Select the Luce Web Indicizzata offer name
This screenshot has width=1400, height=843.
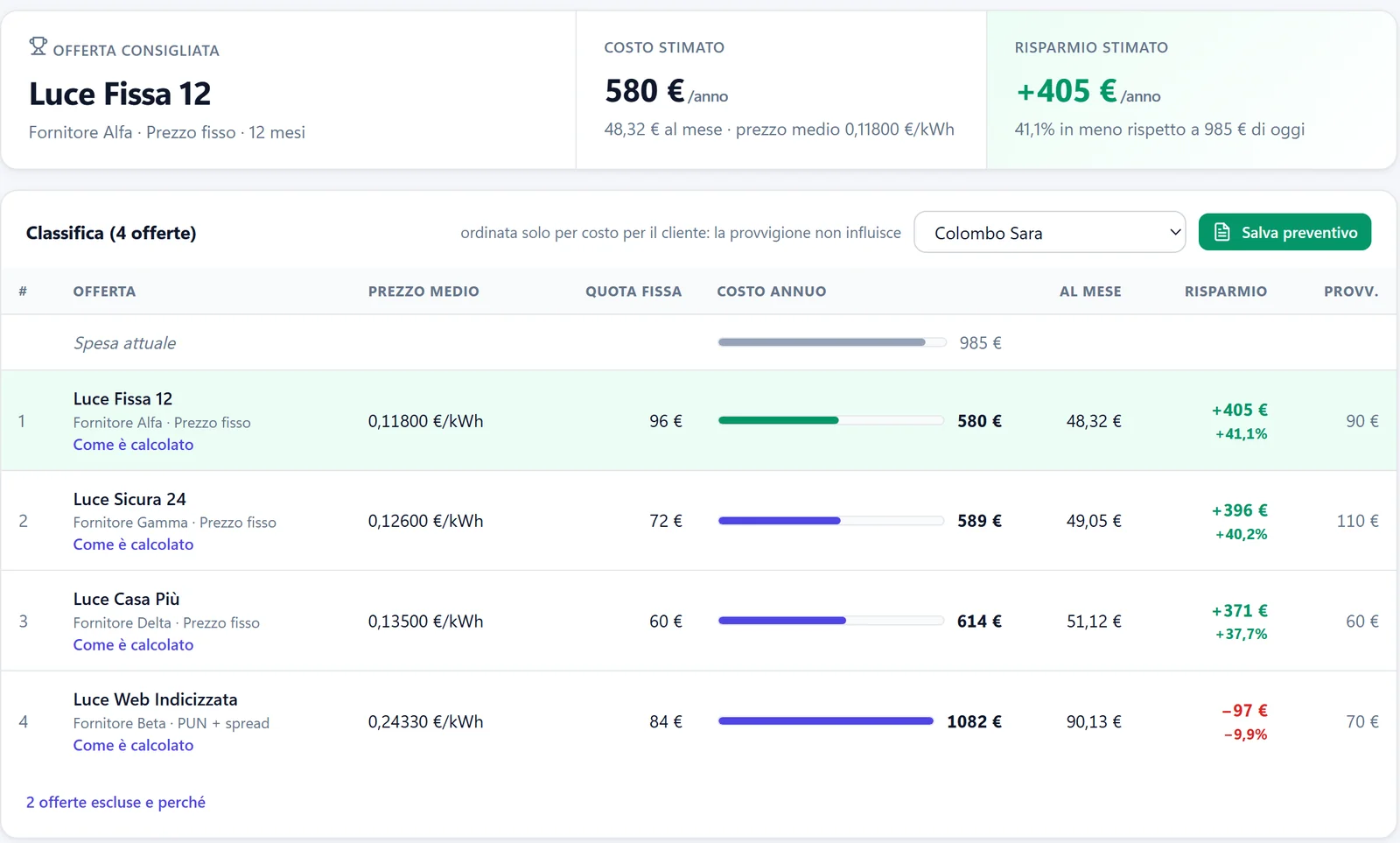tap(155, 699)
